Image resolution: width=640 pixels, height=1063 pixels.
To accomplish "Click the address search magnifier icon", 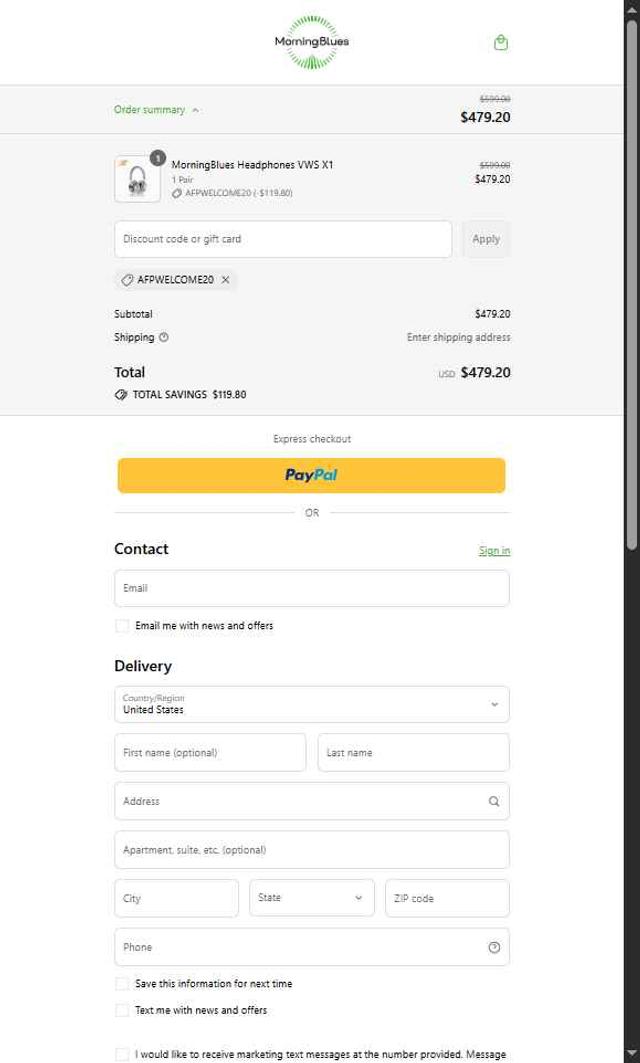I will point(494,801).
